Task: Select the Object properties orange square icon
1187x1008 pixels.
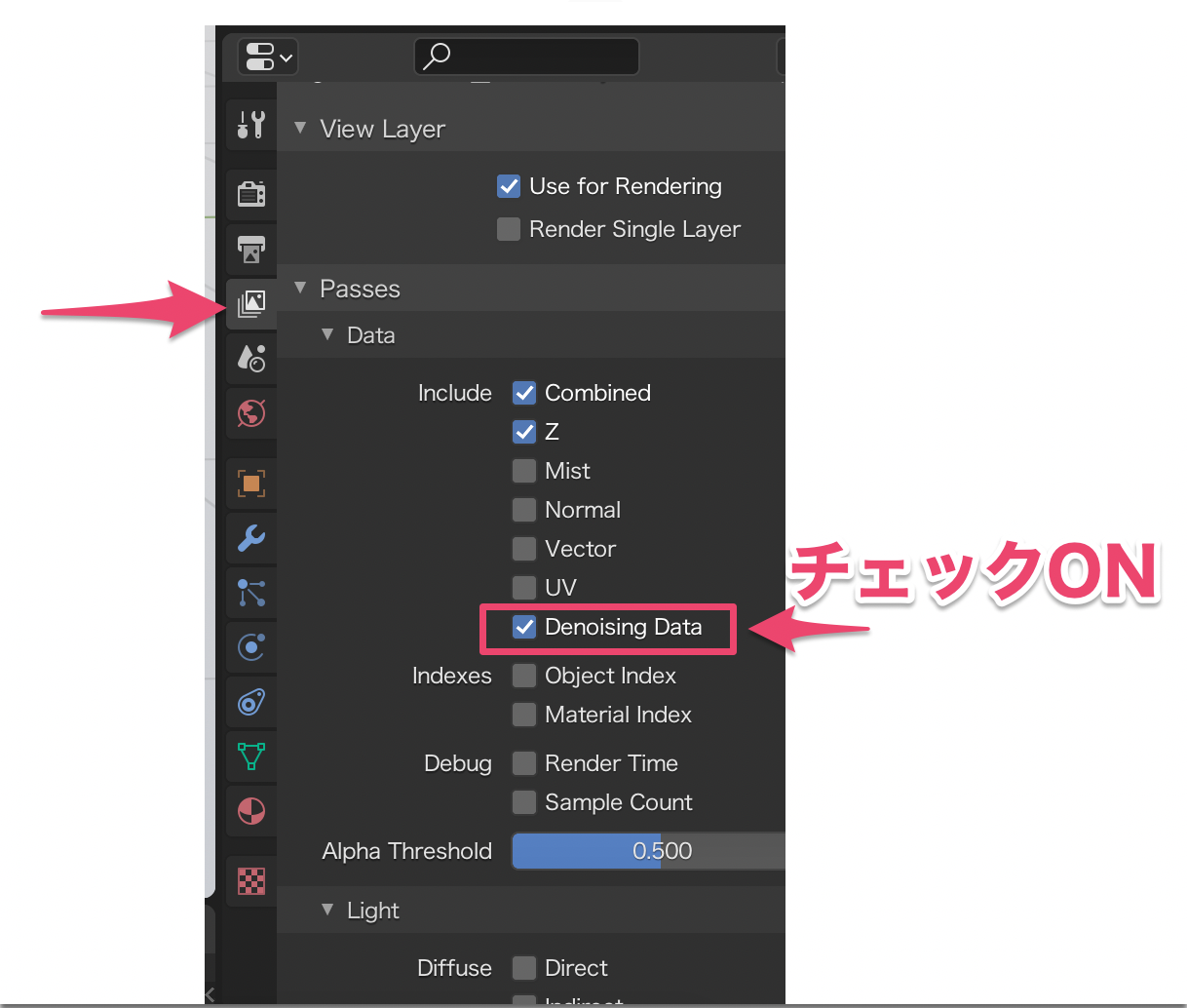Action: click(x=250, y=484)
